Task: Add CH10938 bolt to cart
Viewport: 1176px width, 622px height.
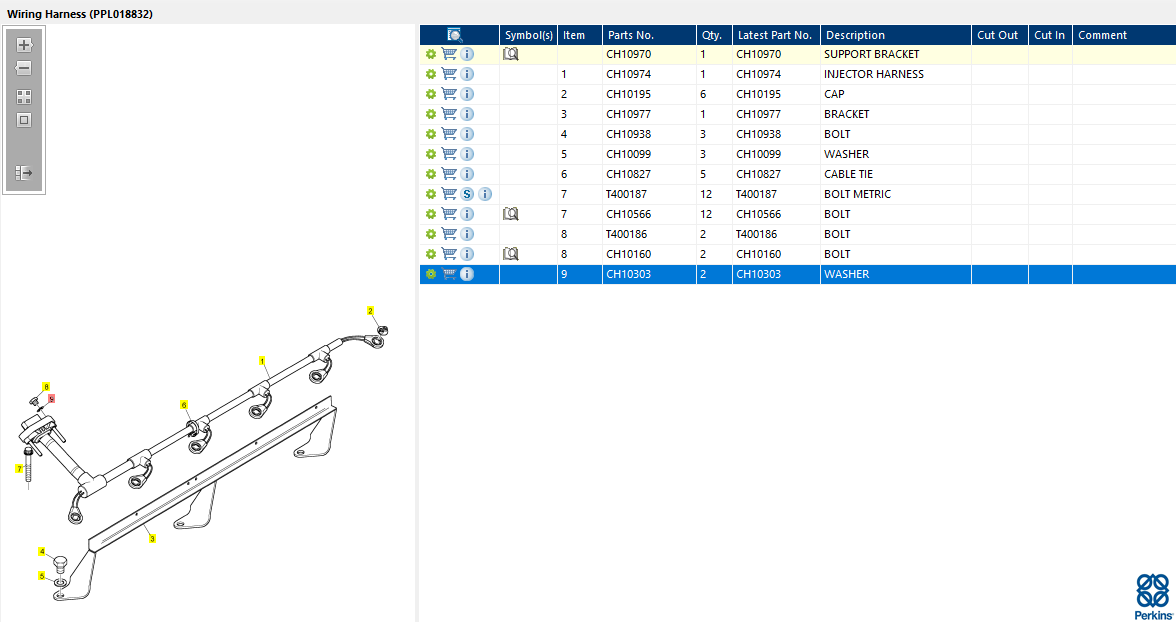Action: (x=449, y=134)
